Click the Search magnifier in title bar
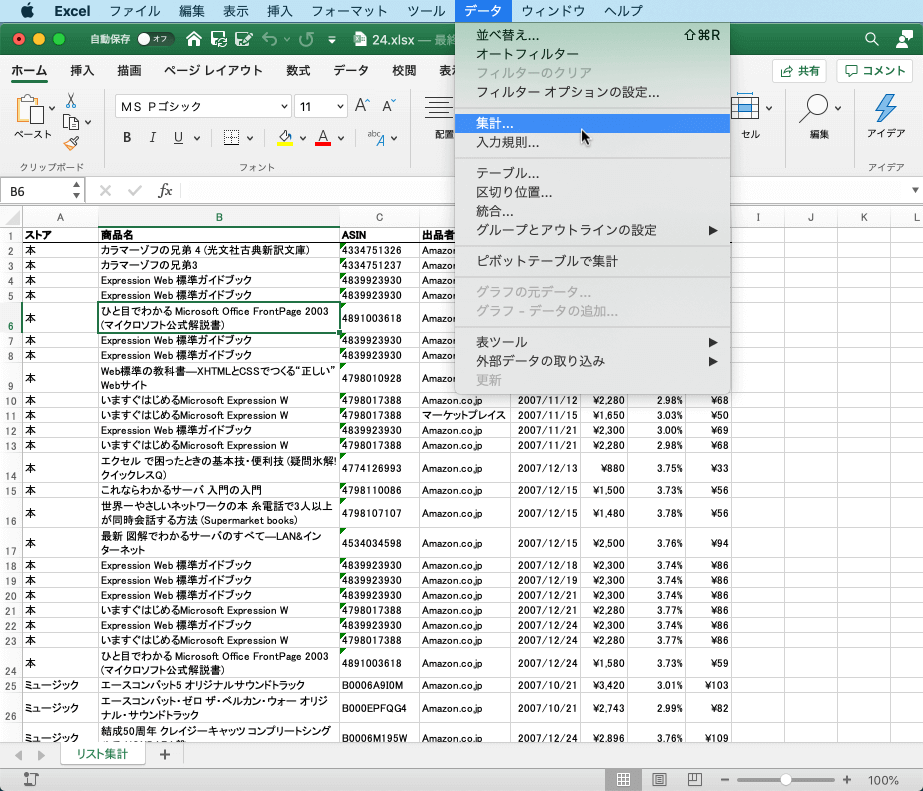This screenshot has height=791, width=923. tap(872, 39)
